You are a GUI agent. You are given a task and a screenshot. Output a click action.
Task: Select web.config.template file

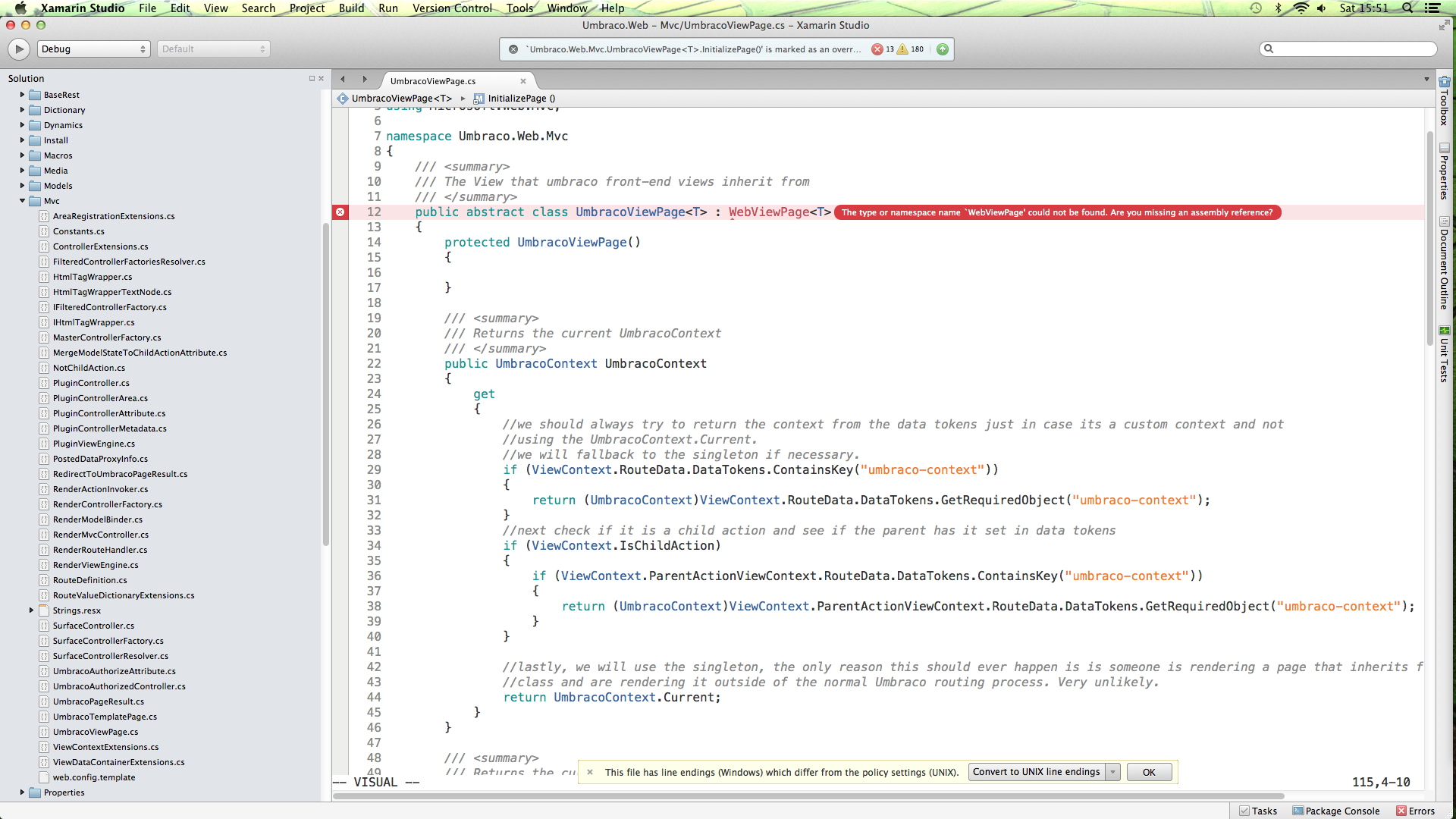coord(94,777)
